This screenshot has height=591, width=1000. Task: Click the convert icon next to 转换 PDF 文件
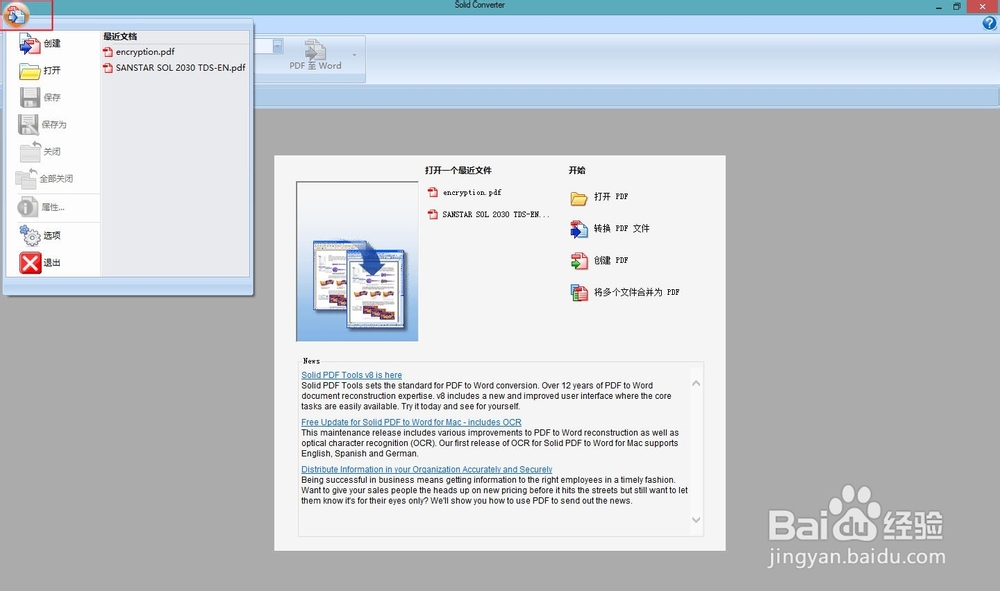pos(579,229)
